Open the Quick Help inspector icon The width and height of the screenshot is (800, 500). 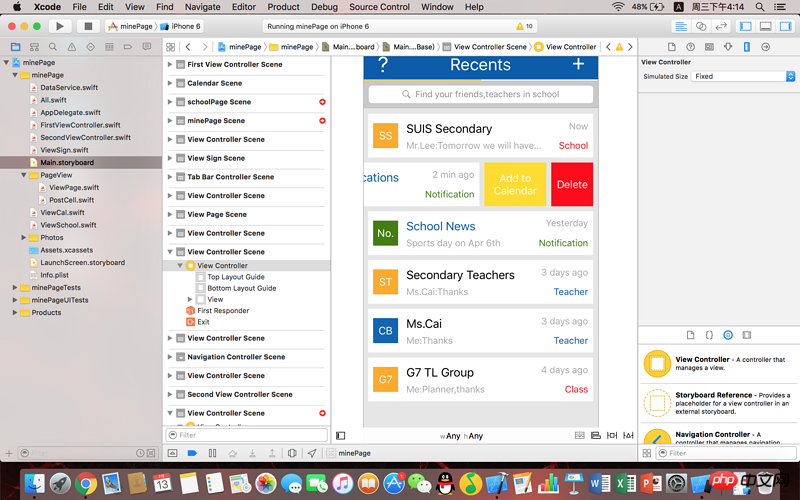point(690,47)
